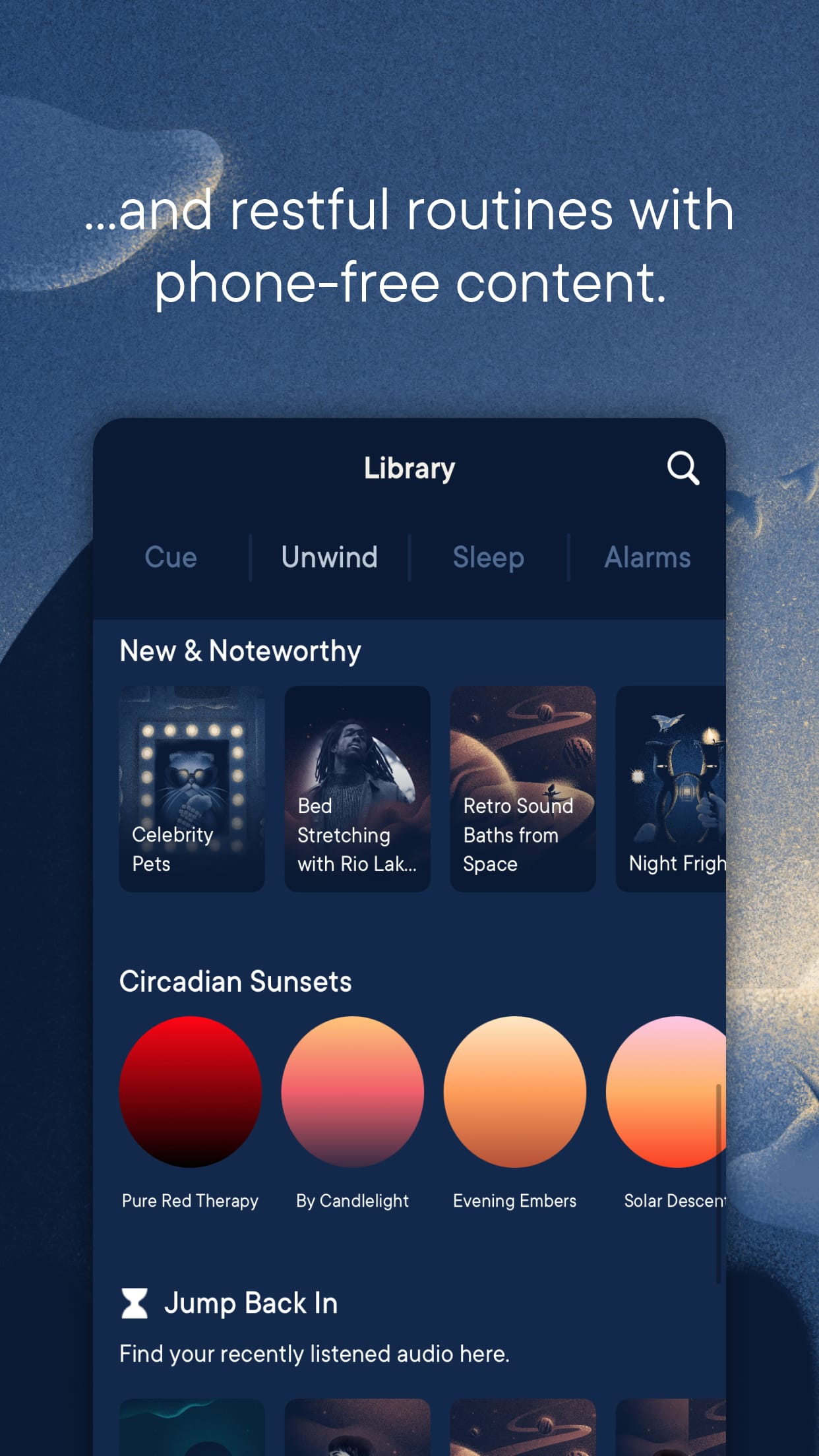Image resolution: width=819 pixels, height=1456 pixels.
Task: Click the vertical scrollbar in the library
Action: point(718,1183)
